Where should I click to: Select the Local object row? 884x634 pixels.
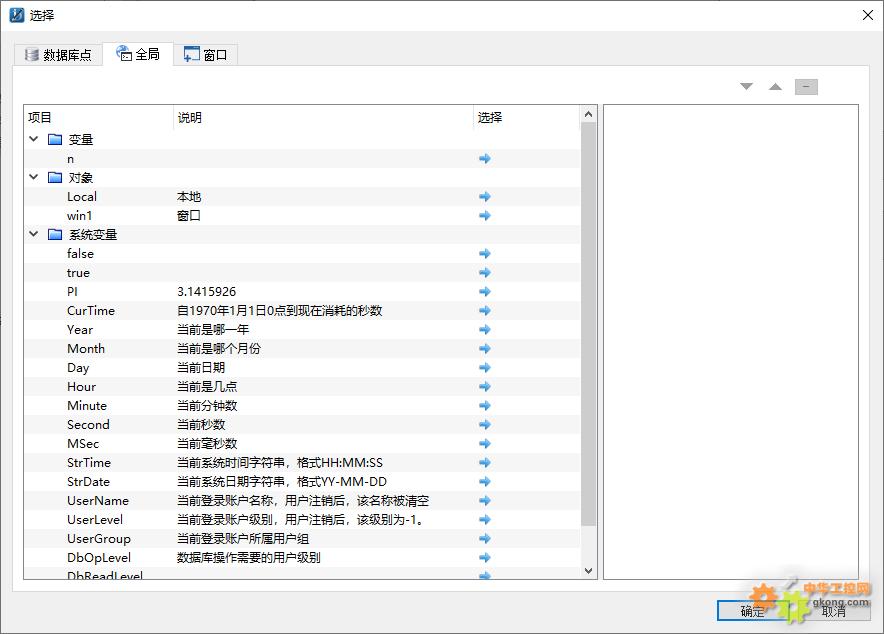pos(302,197)
